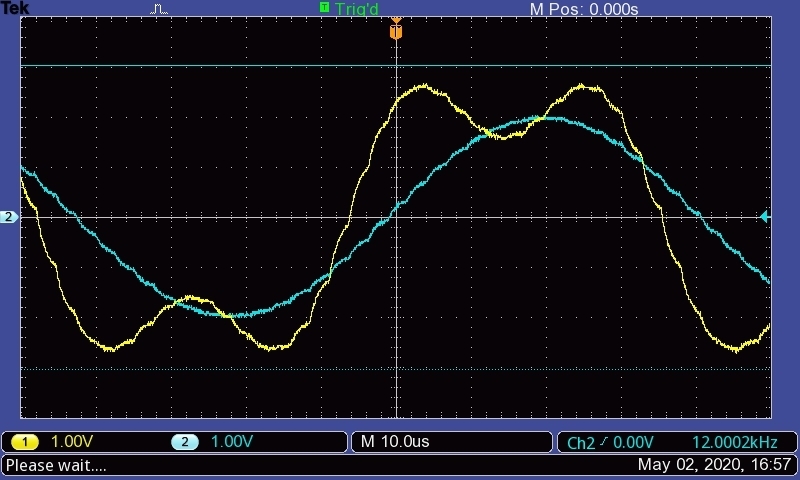Image resolution: width=800 pixels, height=480 pixels.
Task: Select the Trig'd status text
Action: 356,9
